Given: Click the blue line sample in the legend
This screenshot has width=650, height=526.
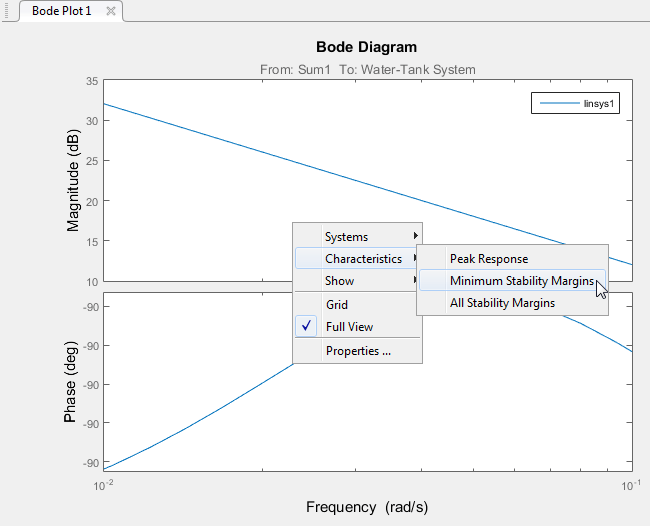Looking at the screenshot, I should pyautogui.click(x=557, y=103).
